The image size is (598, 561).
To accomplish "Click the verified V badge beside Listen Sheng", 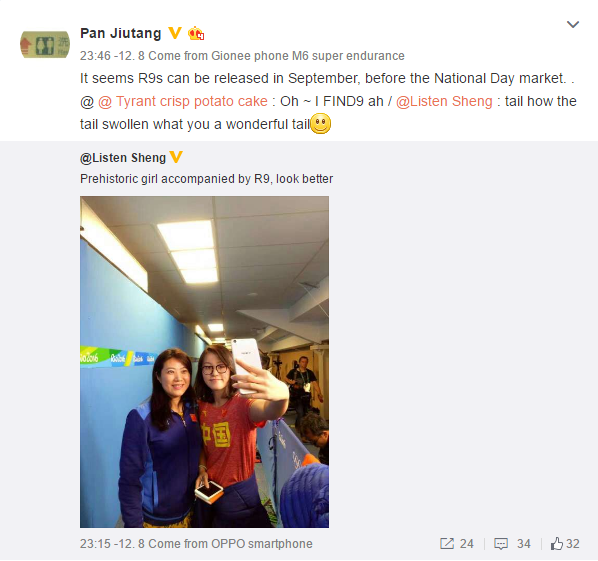I will (x=176, y=157).
